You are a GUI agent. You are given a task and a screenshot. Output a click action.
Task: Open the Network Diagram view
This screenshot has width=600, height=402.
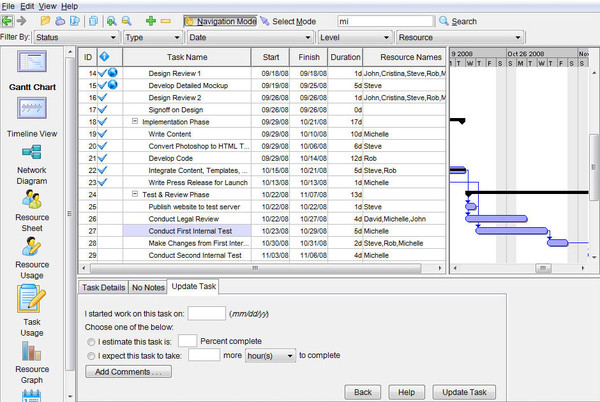point(31,153)
